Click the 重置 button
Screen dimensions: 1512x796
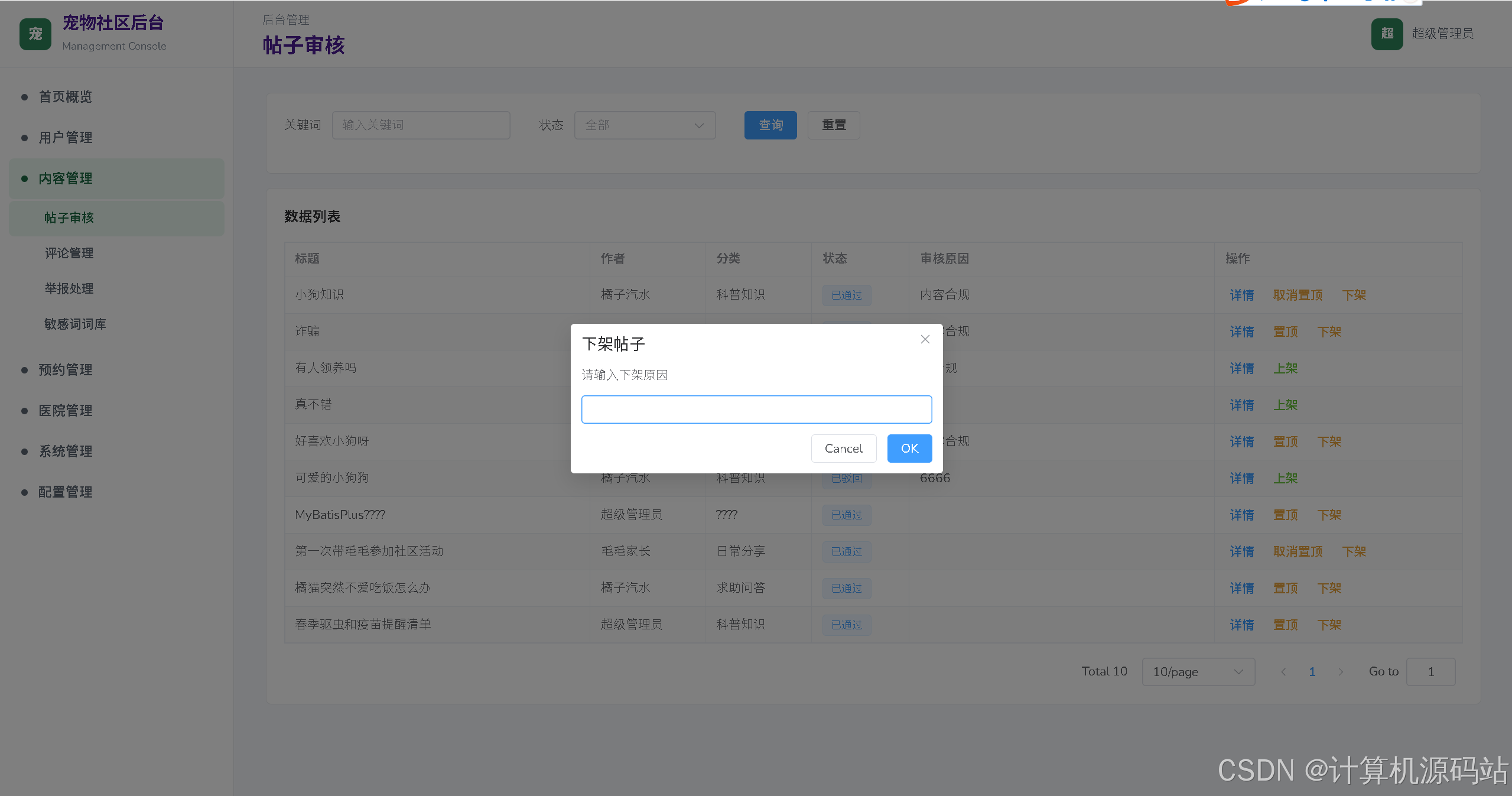(x=834, y=125)
